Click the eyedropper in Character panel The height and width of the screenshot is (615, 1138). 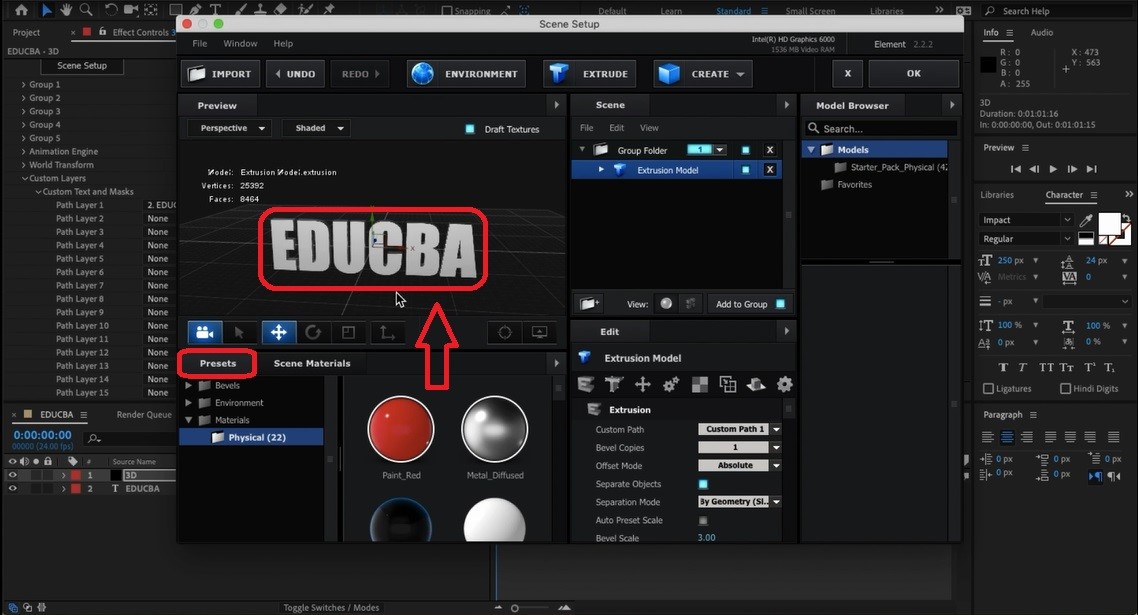1086,220
